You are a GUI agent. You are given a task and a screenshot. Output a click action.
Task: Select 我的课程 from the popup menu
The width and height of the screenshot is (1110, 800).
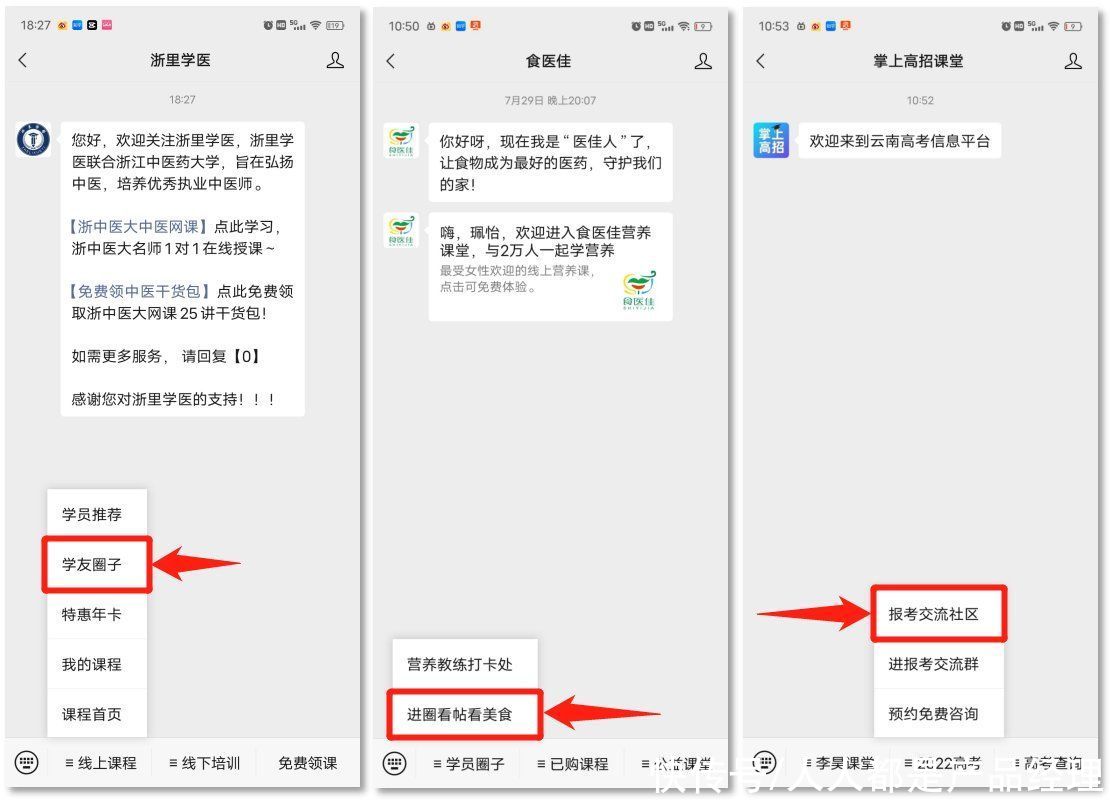[x=97, y=664]
